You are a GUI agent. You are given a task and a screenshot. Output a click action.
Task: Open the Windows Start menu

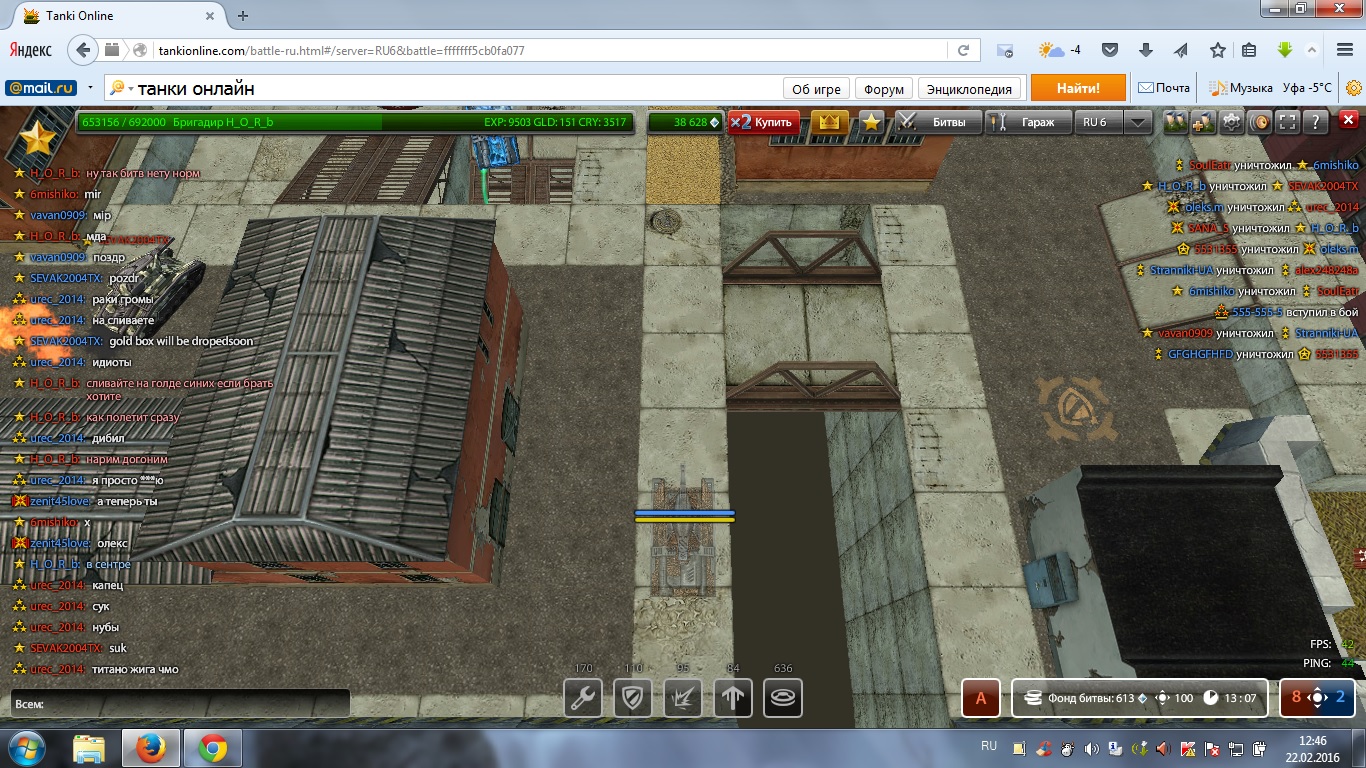[x=26, y=748]
